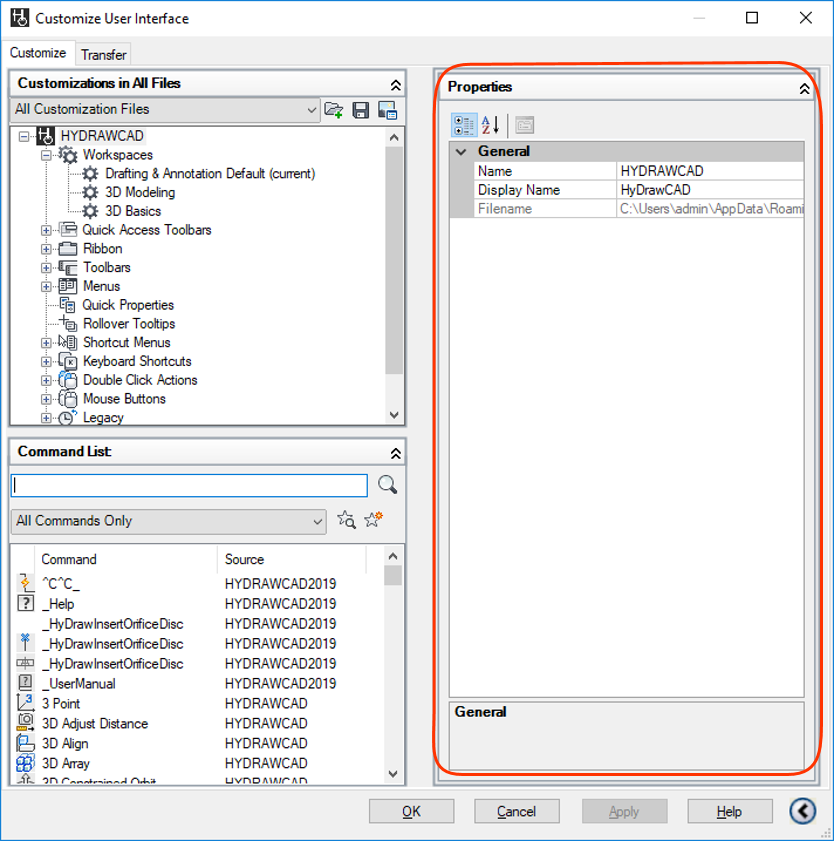Click the search magnifier in Command List
Screen dimensions: 834x841
(387, 484)
